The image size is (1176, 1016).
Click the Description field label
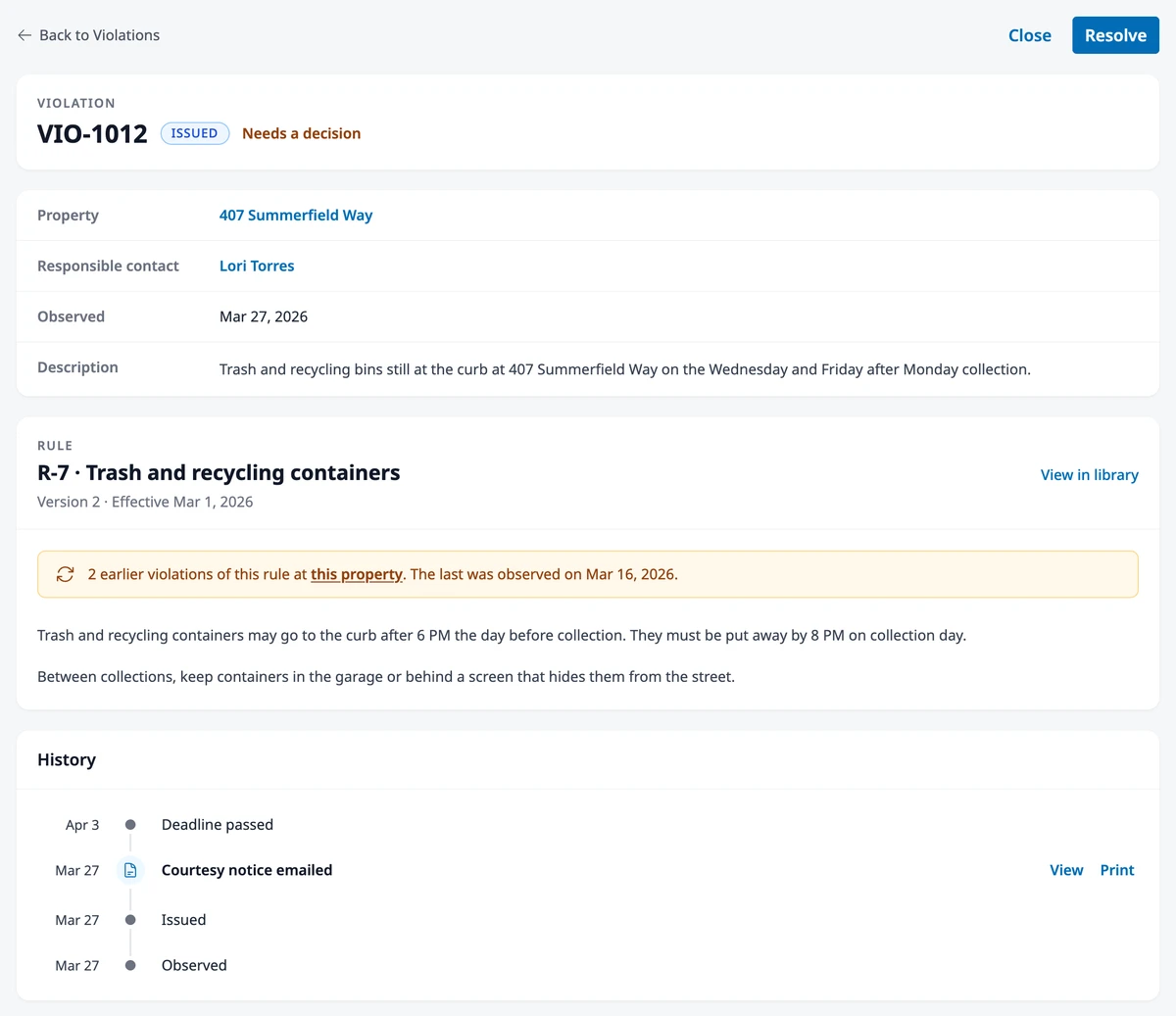(77, 367)
